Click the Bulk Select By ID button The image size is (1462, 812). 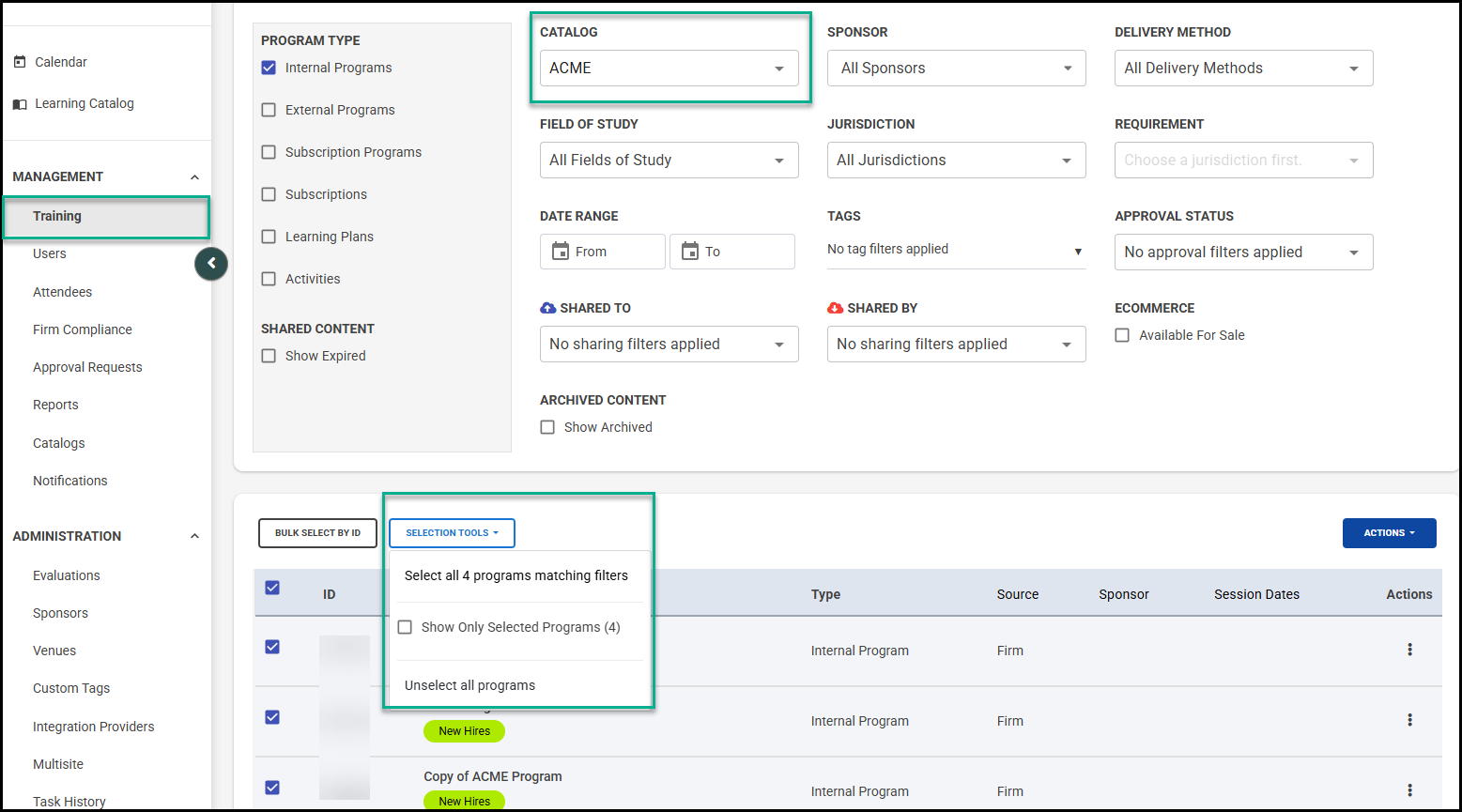pos(317,533)
